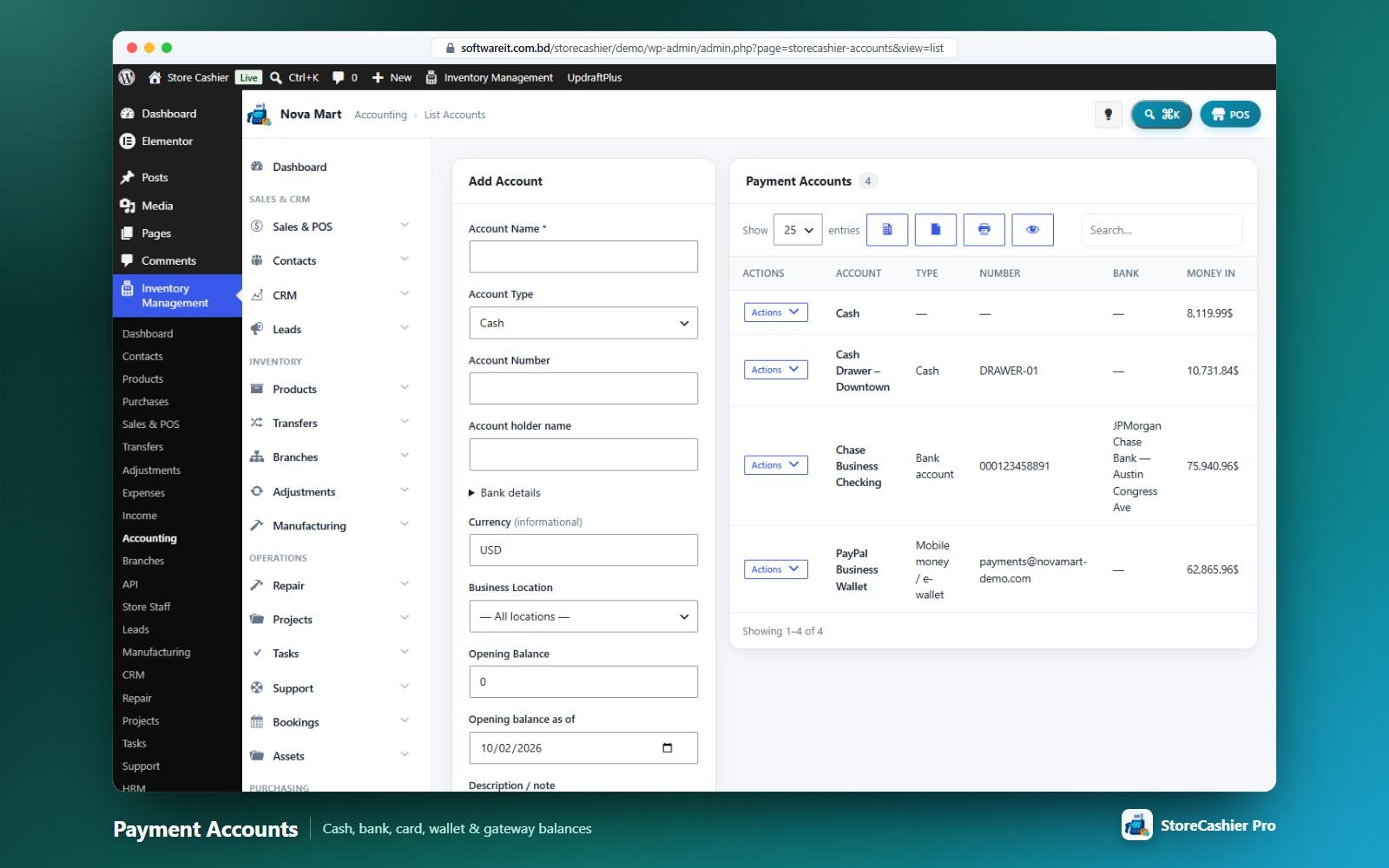Open the Business Location dropdown
This screenshot has width=1389, height=868.
point(583,616)
